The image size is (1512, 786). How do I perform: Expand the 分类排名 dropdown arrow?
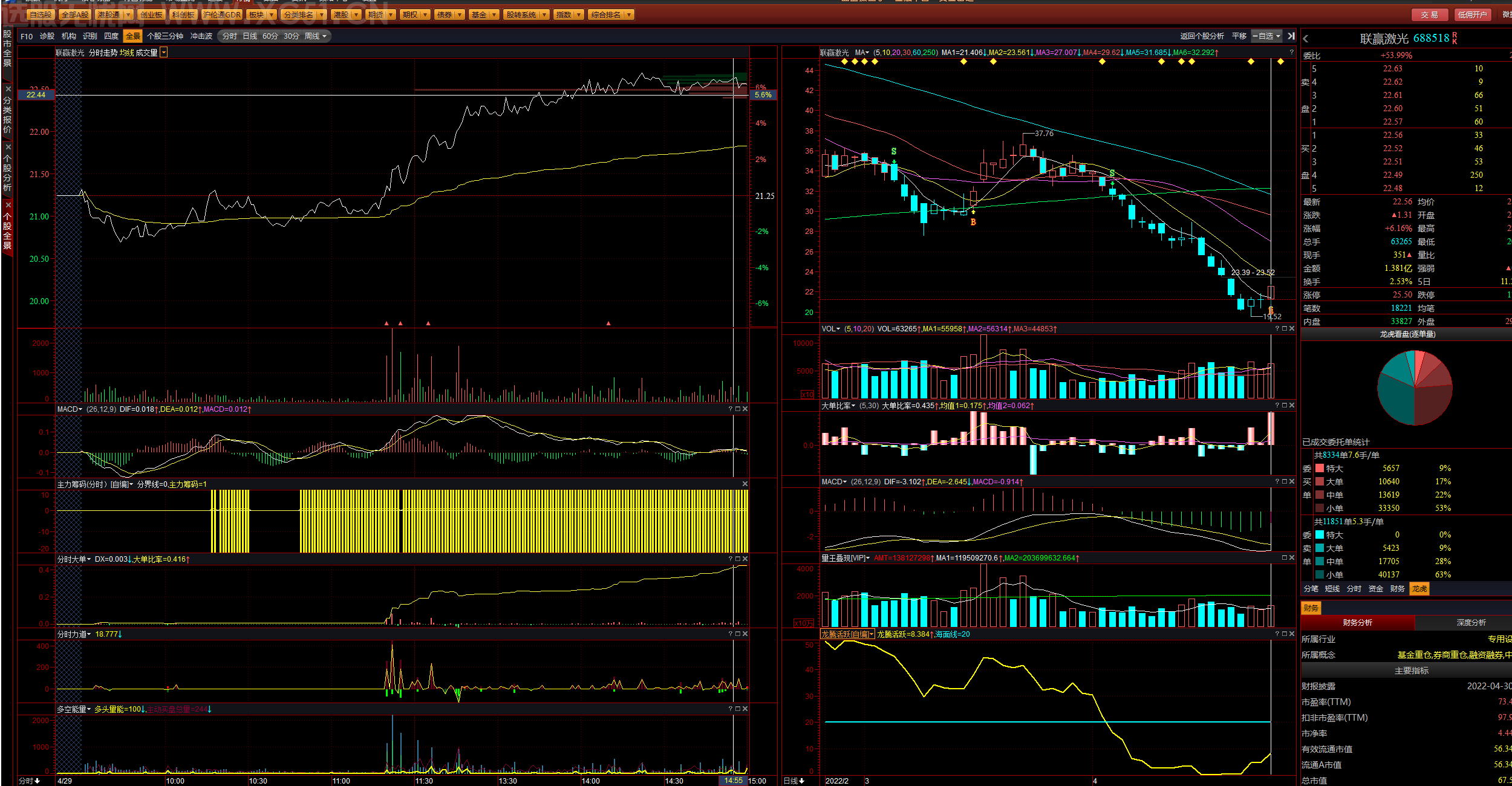pyautogui.click(x=322, y=15)
